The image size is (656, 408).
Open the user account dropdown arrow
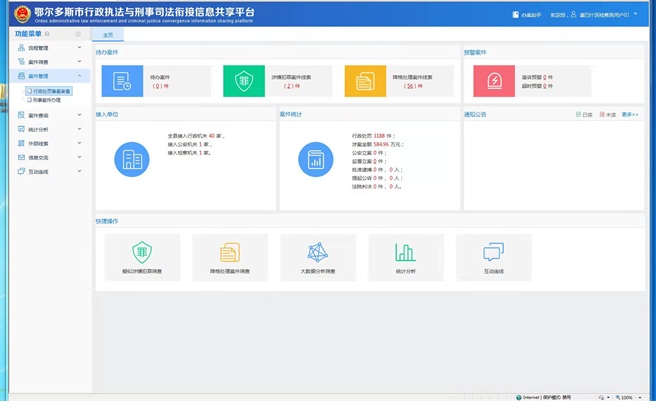pos(636,15)
